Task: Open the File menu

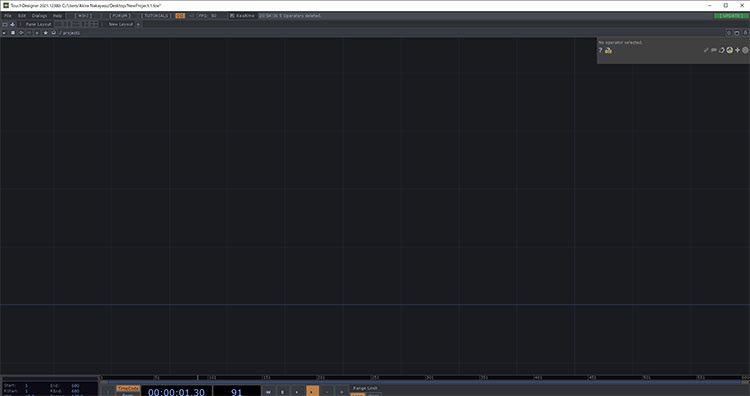Action: point(8,16)
